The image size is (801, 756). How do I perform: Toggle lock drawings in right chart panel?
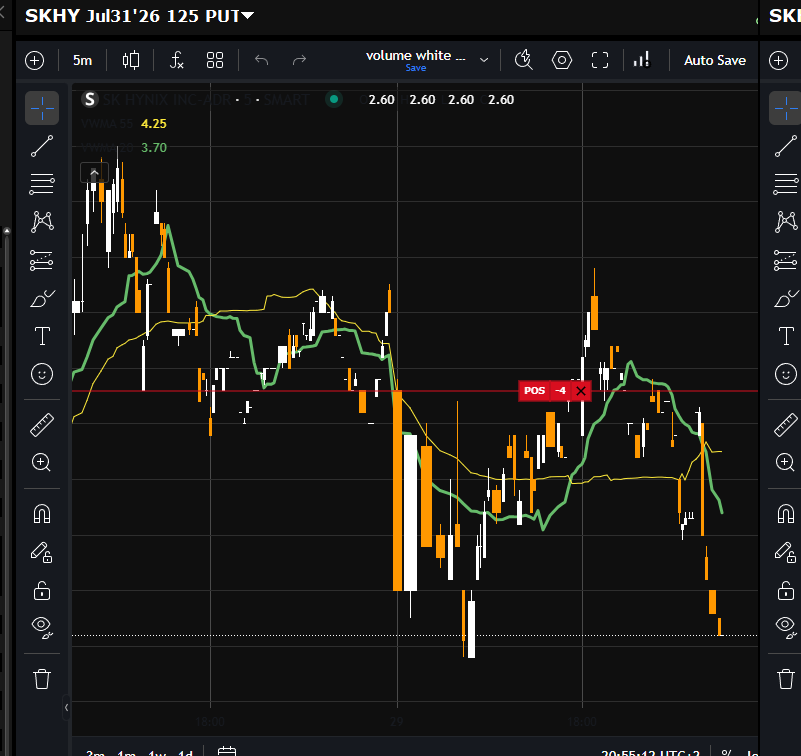tap(786, 590)
